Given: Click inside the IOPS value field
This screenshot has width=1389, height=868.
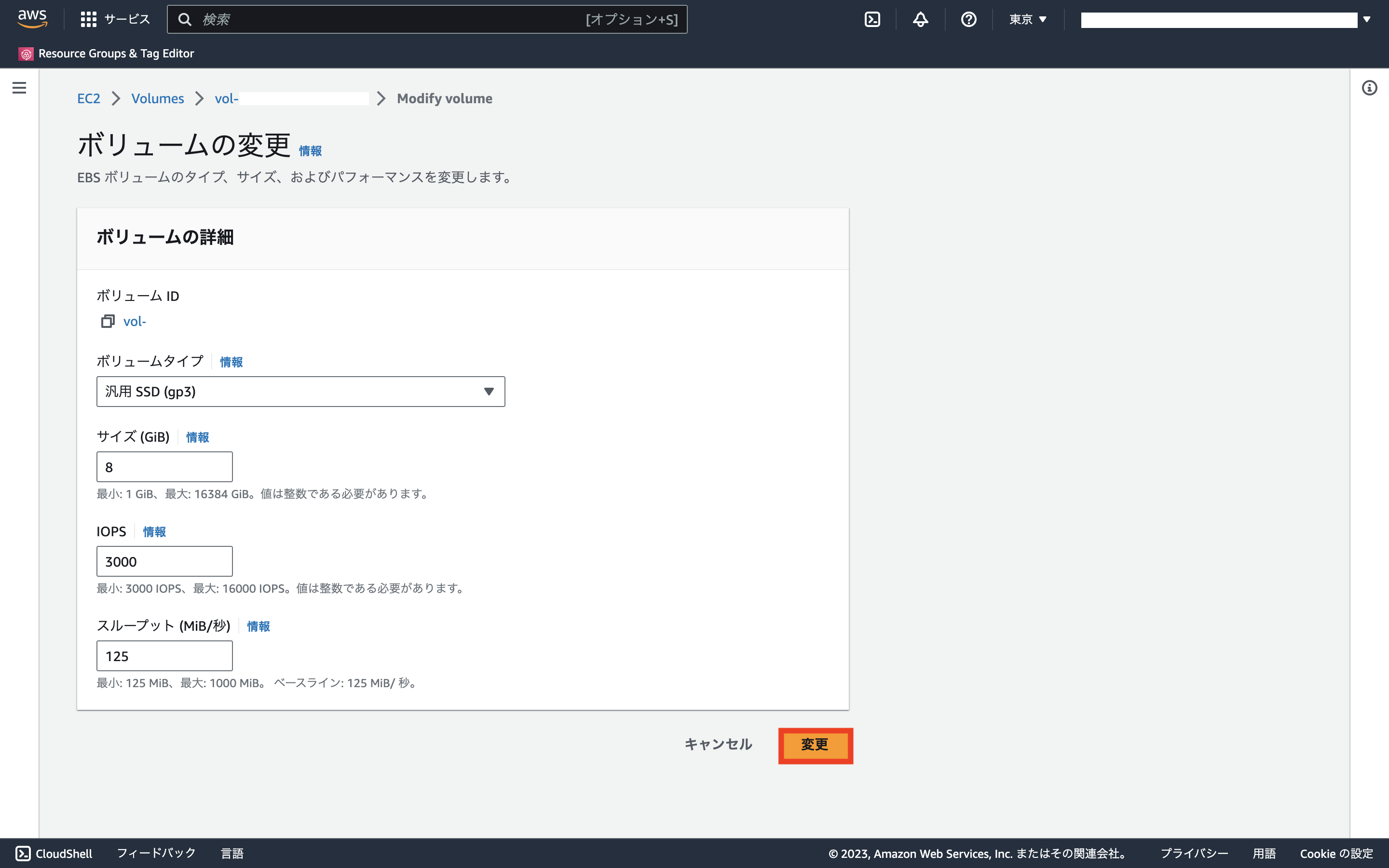Looking at the screenshot, I should (x=164, y=561).
